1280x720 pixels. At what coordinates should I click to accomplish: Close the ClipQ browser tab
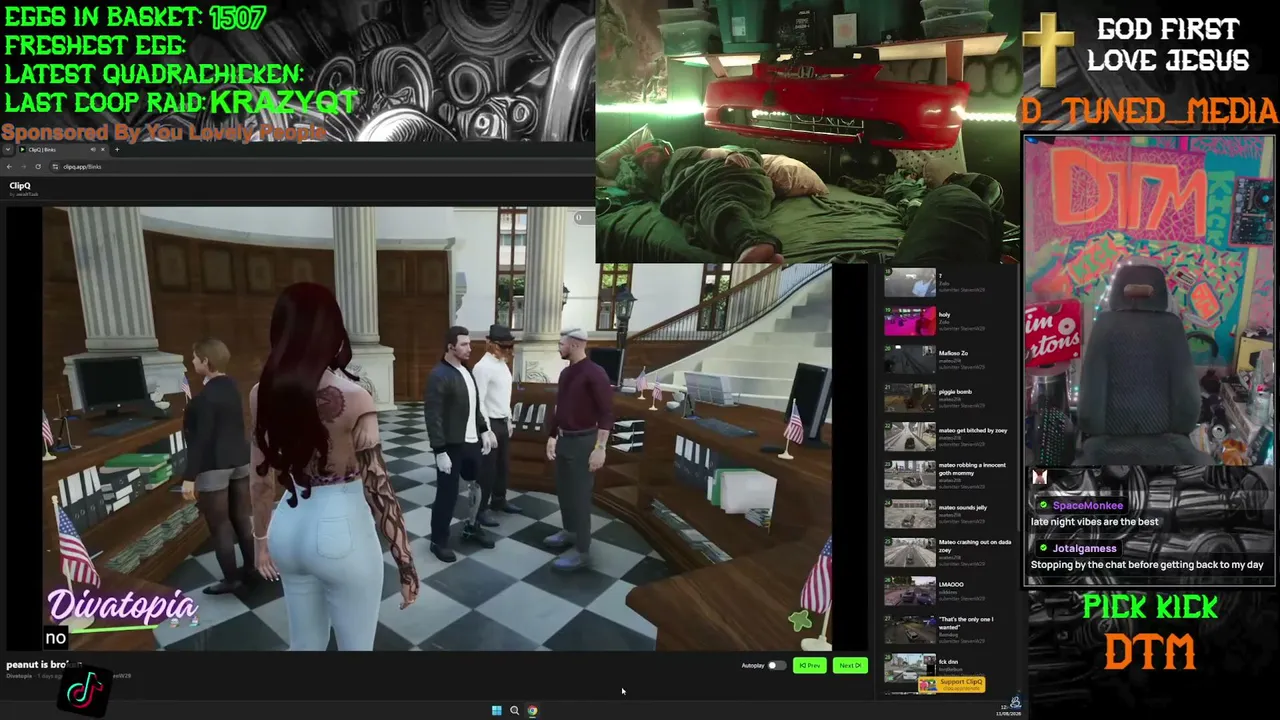(x=103, y=150)
